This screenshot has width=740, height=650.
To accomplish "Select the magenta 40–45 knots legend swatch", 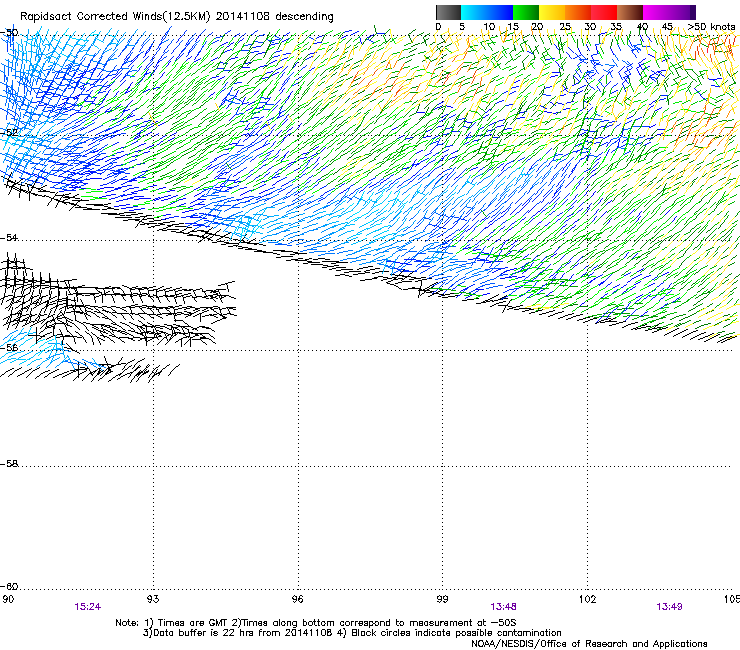I will (656, 12).
